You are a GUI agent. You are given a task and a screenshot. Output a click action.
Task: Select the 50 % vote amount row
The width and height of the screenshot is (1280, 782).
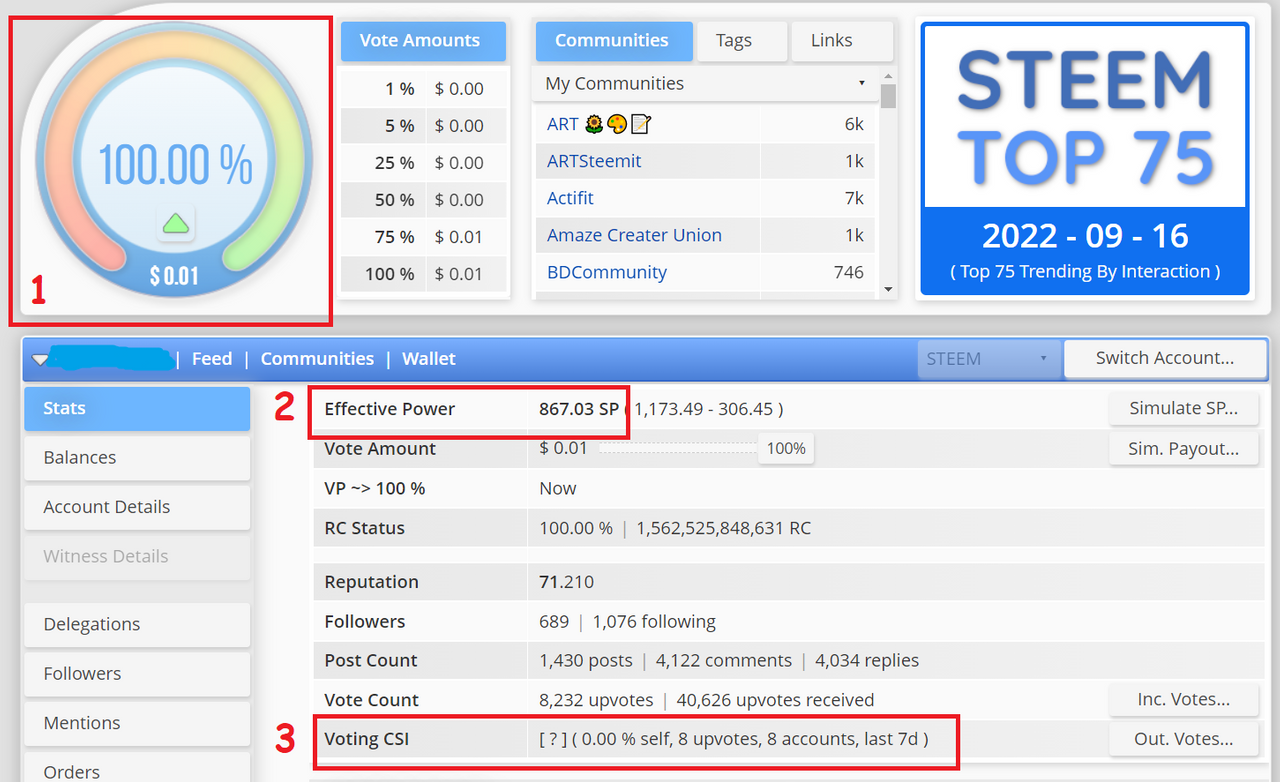pos(424,200)
